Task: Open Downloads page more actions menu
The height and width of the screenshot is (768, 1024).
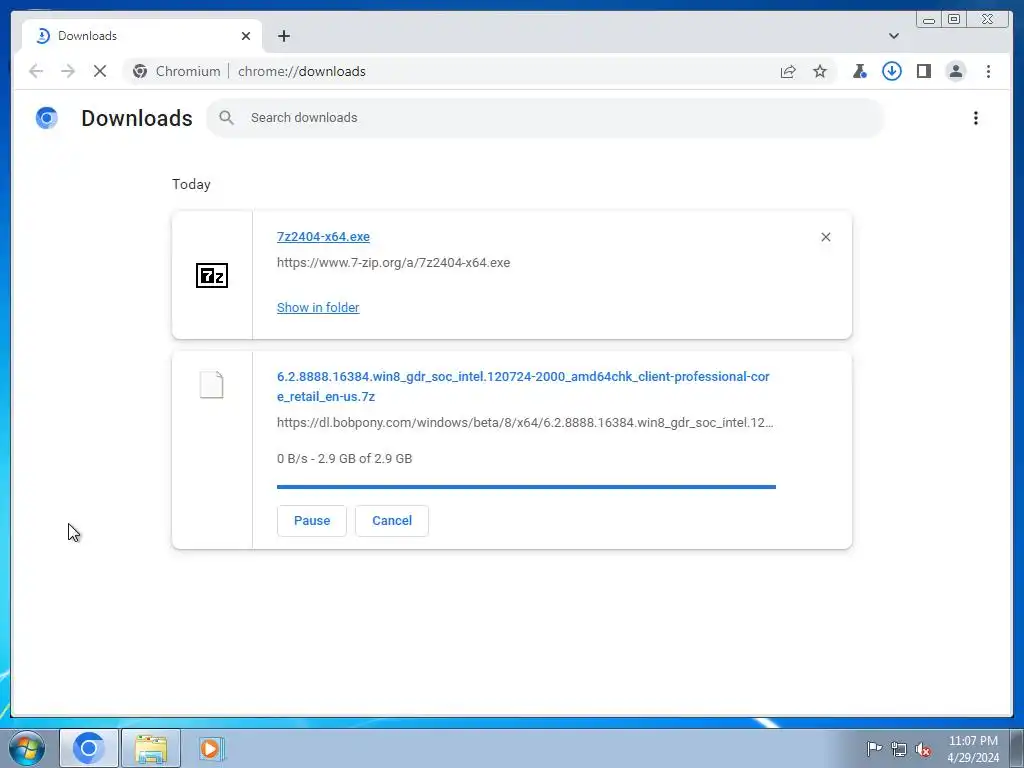Action: [x=976, y=118]
